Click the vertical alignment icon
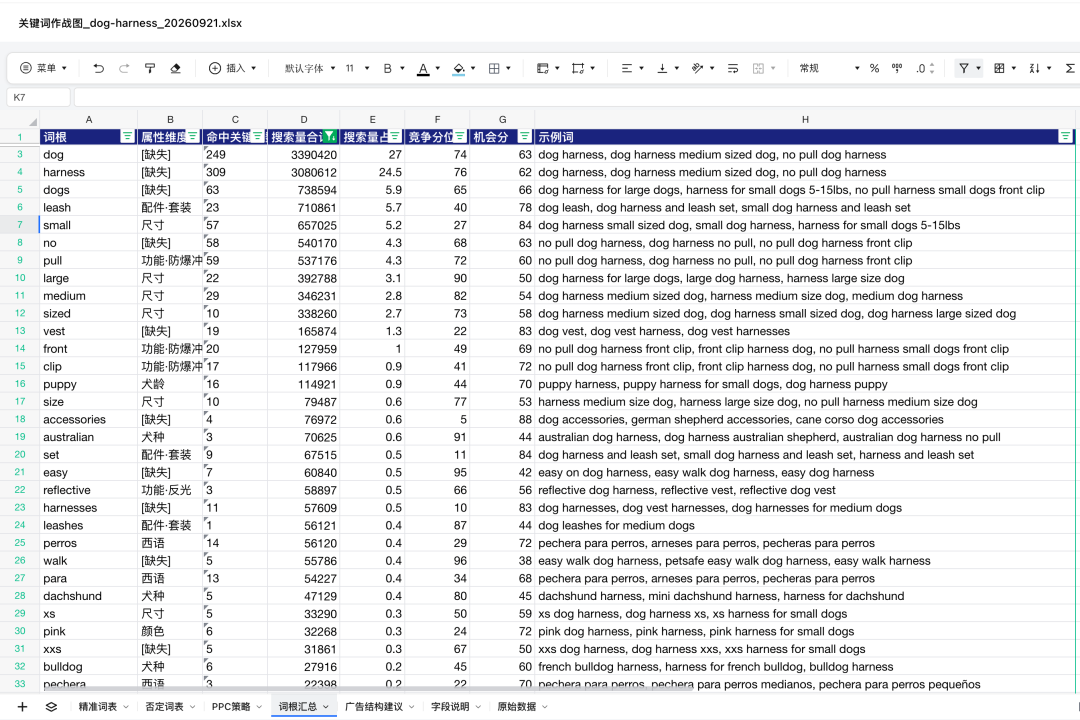 click(x=662, y=68)
